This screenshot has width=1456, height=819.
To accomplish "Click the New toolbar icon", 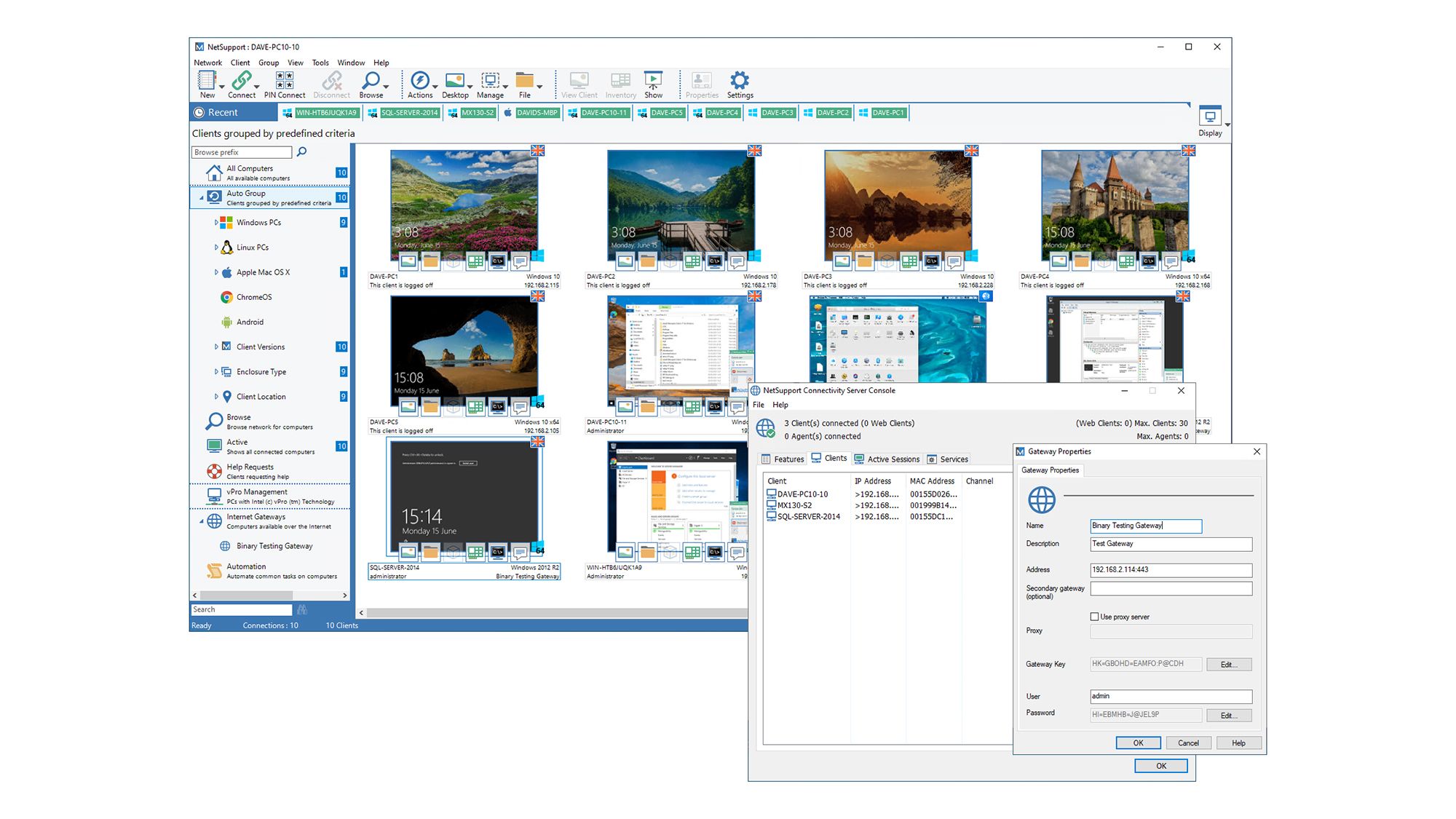I will tap(207, 81).
